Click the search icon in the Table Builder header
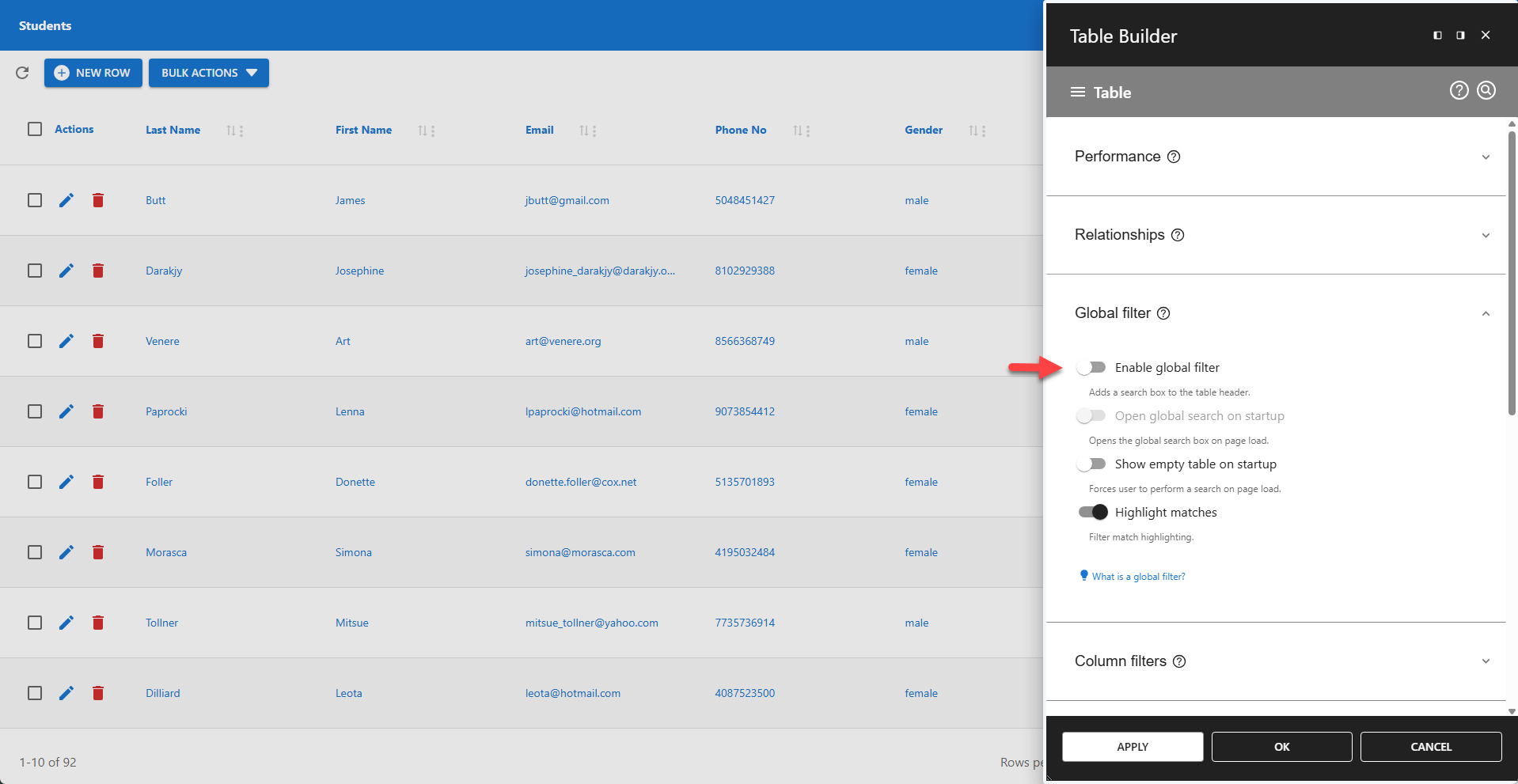The image size is (1518, 784). 1486,90
